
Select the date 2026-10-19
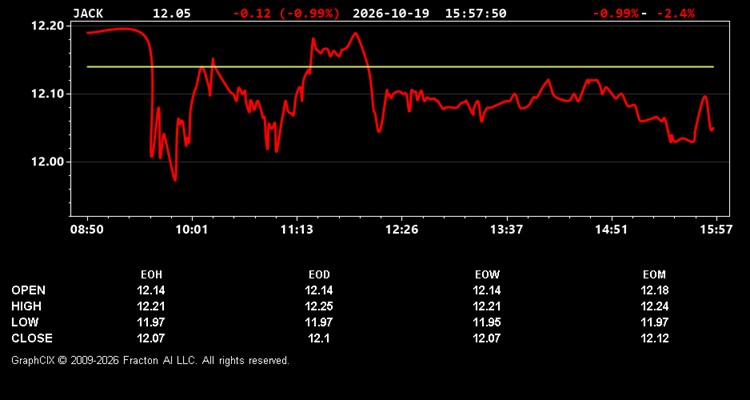pos(392,13)
